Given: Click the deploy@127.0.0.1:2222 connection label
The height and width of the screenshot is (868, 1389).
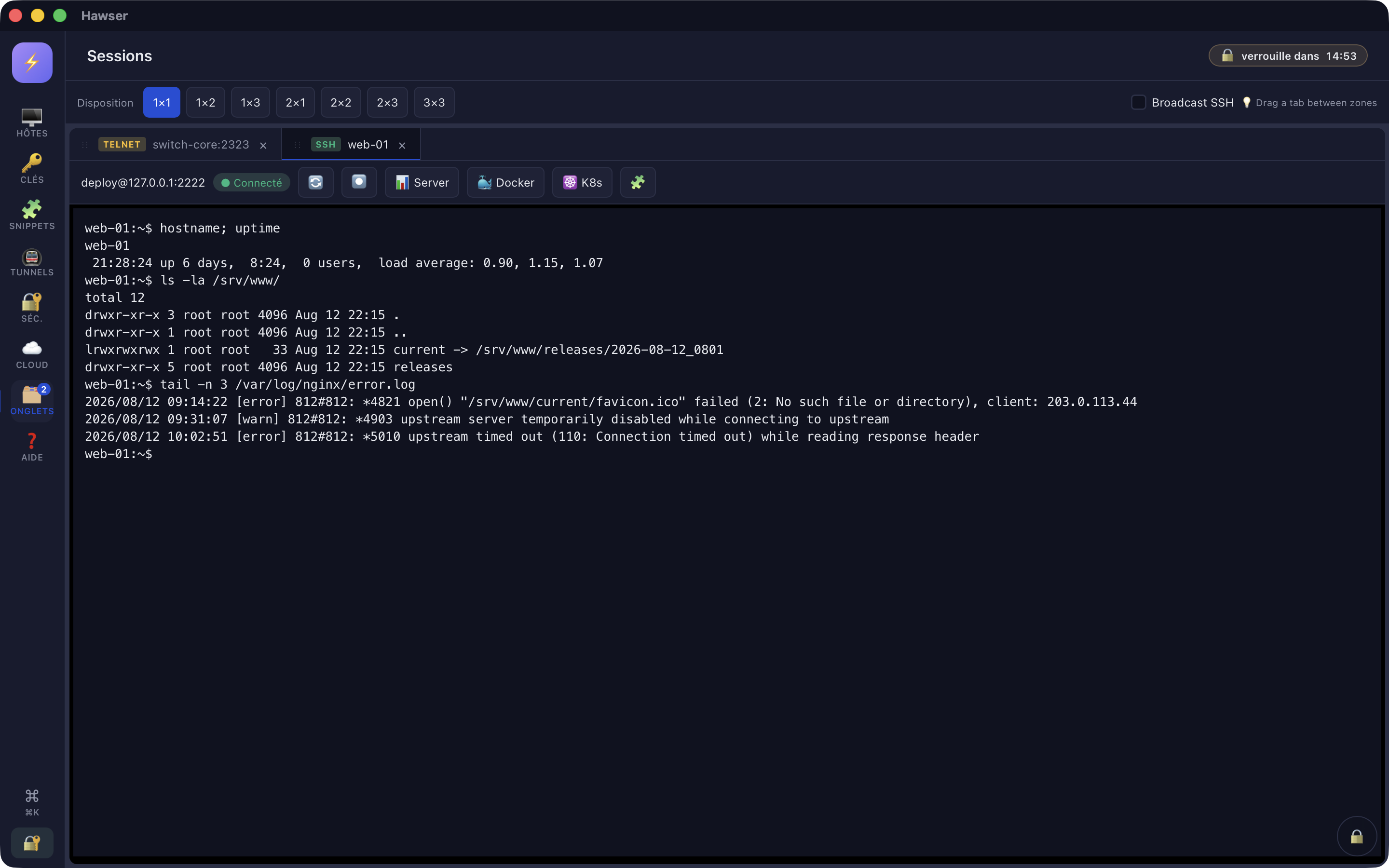Looking at the screenshot, I should 143,183.
